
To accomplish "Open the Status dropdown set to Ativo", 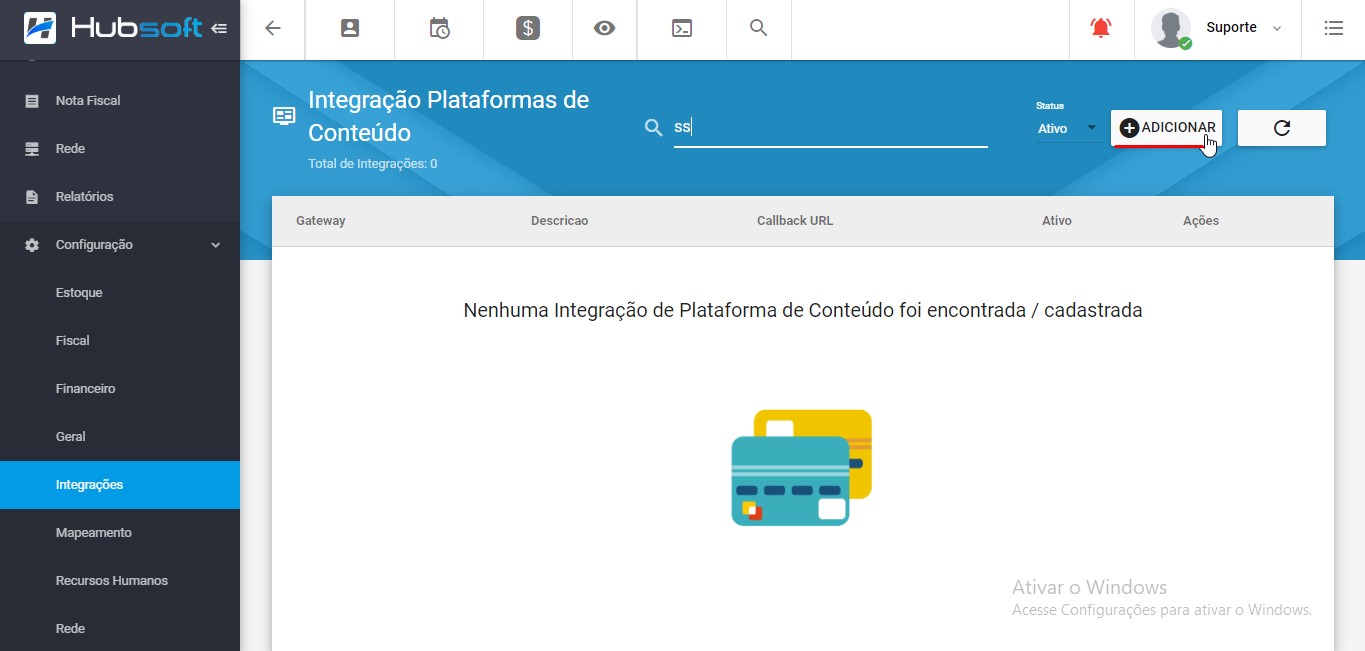I will 1068,128.
